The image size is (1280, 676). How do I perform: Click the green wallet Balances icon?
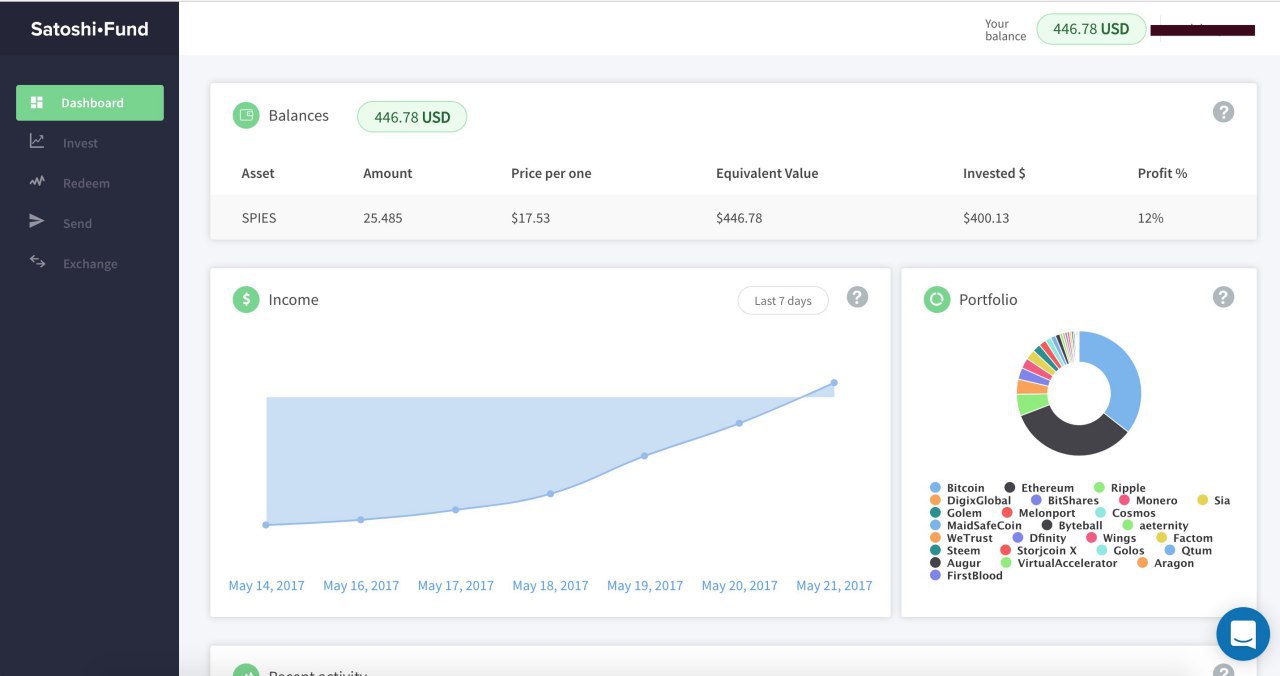[x=246, y=116]
